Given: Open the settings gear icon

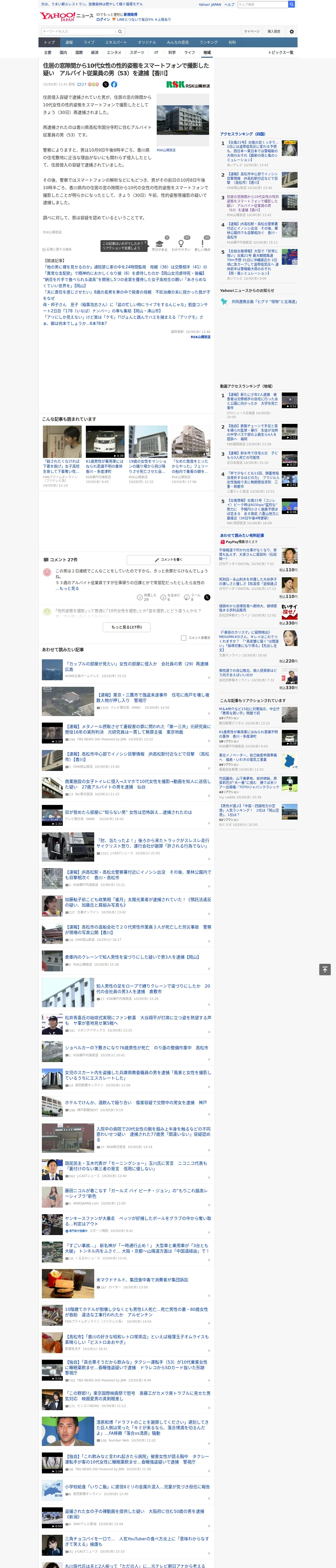Looking at the screenshot, I should [x=292, y=31].
